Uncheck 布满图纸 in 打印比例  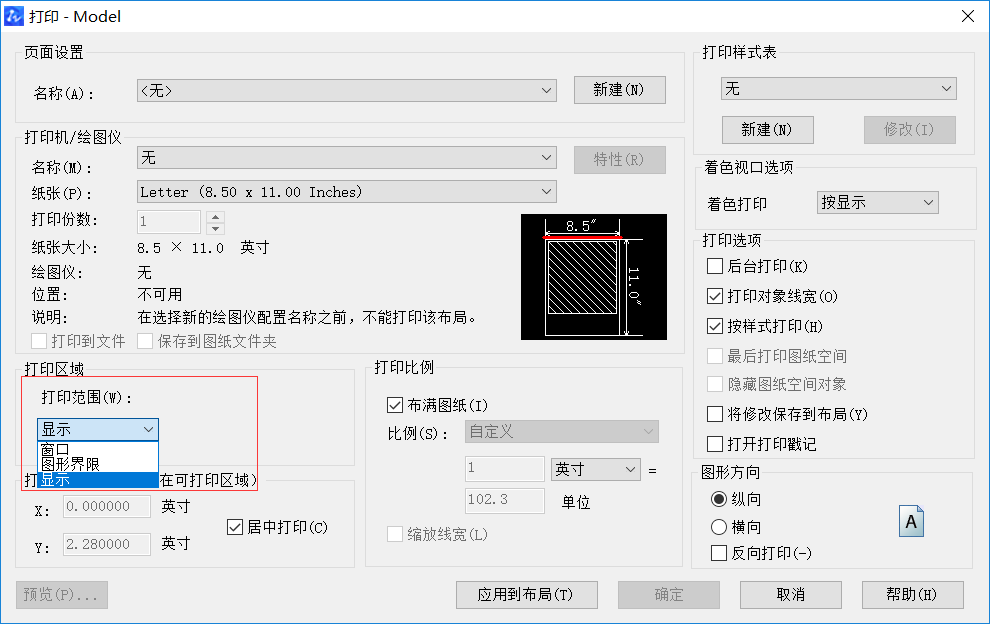(395, 404)
